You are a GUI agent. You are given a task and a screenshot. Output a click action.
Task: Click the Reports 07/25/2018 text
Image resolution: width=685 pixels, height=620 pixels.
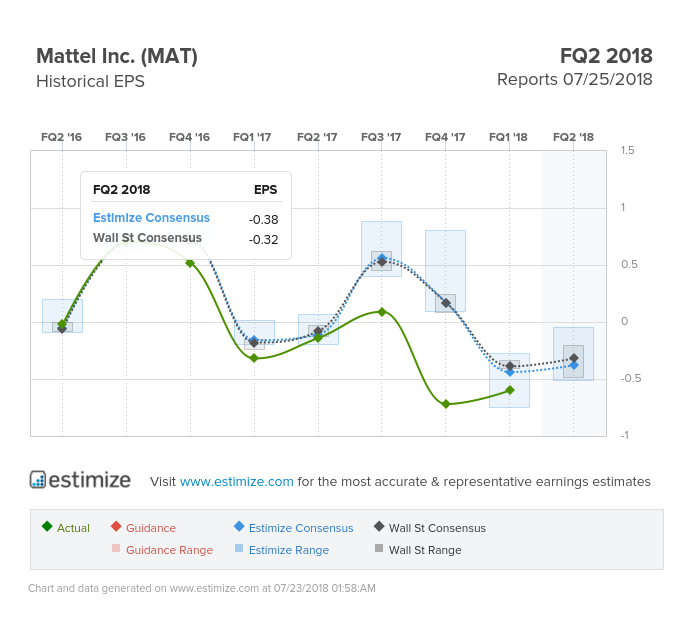[575, 80]
